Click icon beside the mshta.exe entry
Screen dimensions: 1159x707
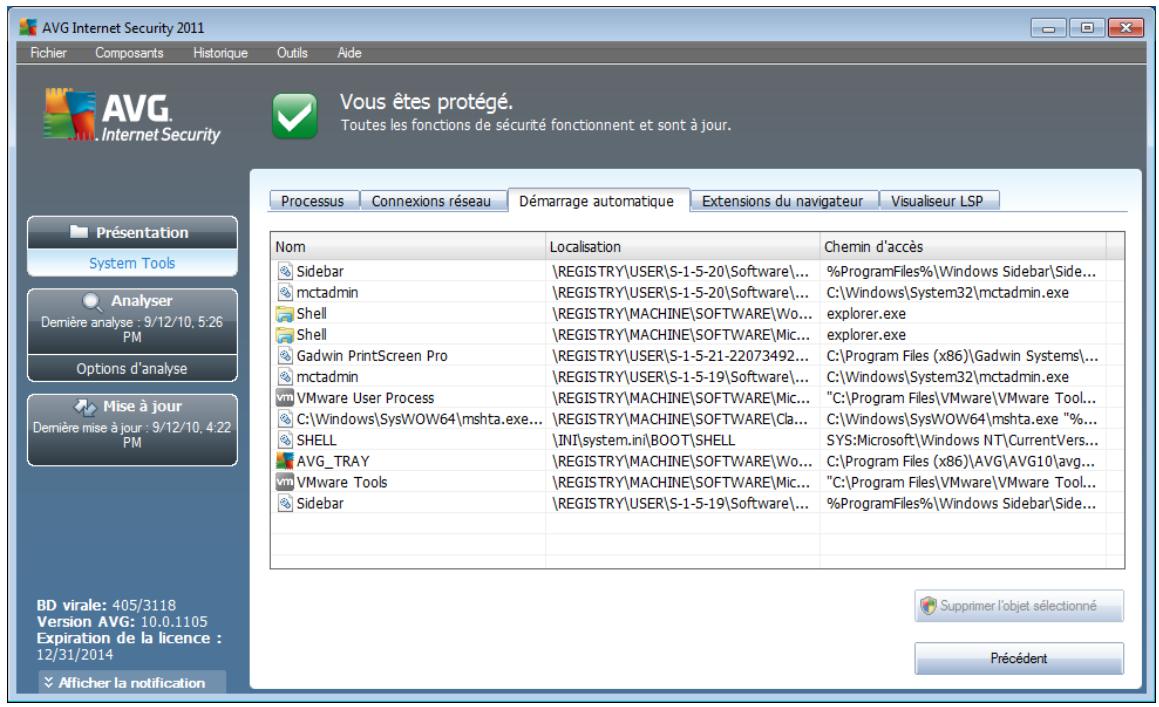[285, 419]
